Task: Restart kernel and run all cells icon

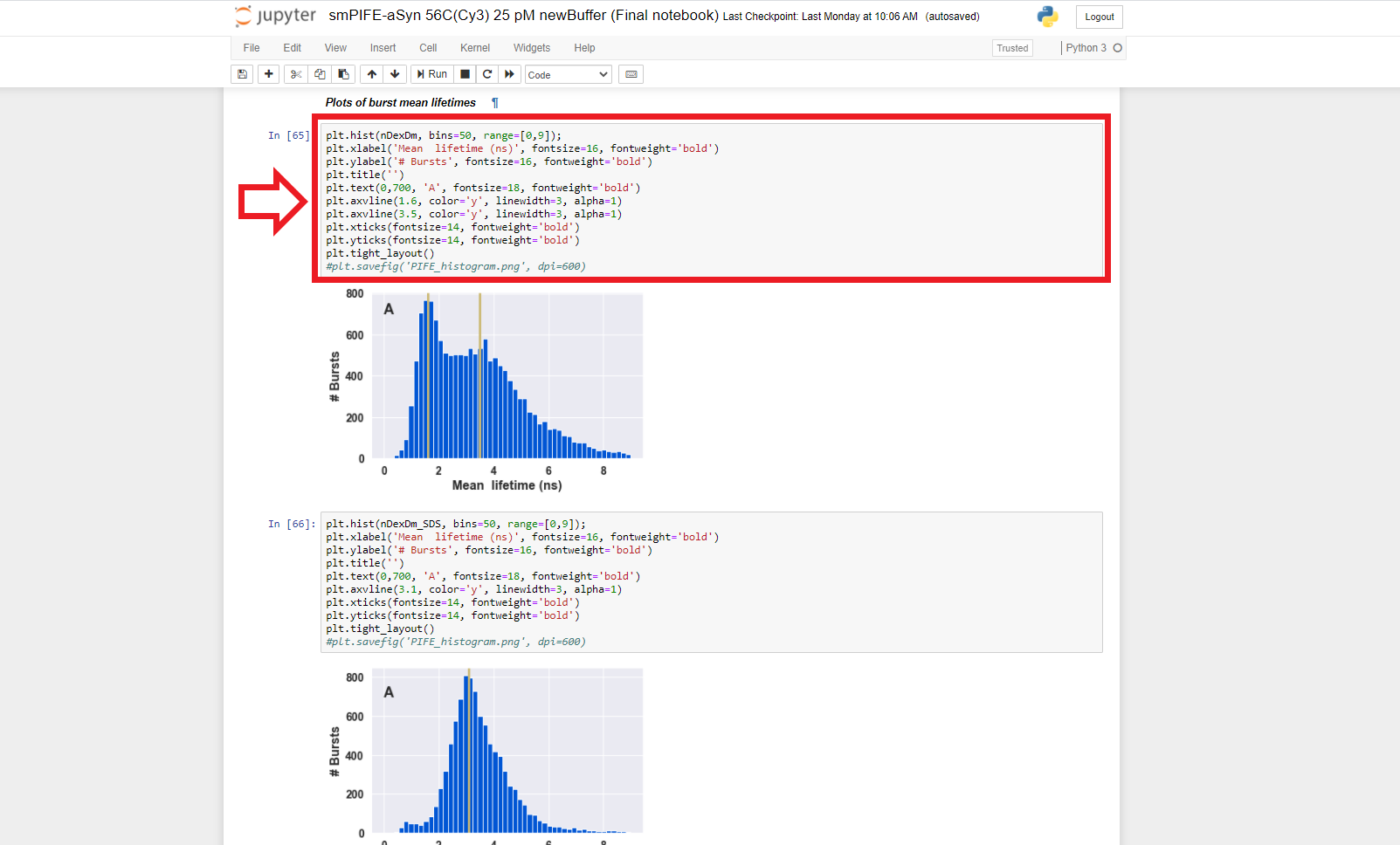Action: [x=510, y=74]
